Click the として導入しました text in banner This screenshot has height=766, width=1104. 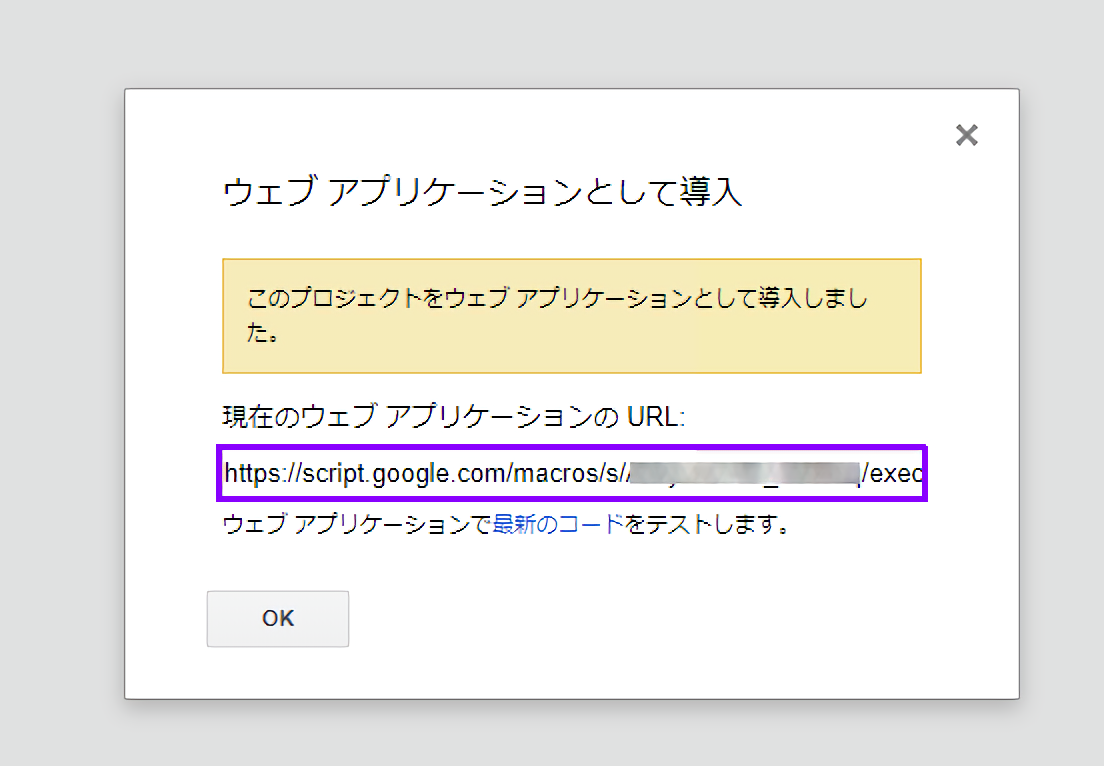780,300
